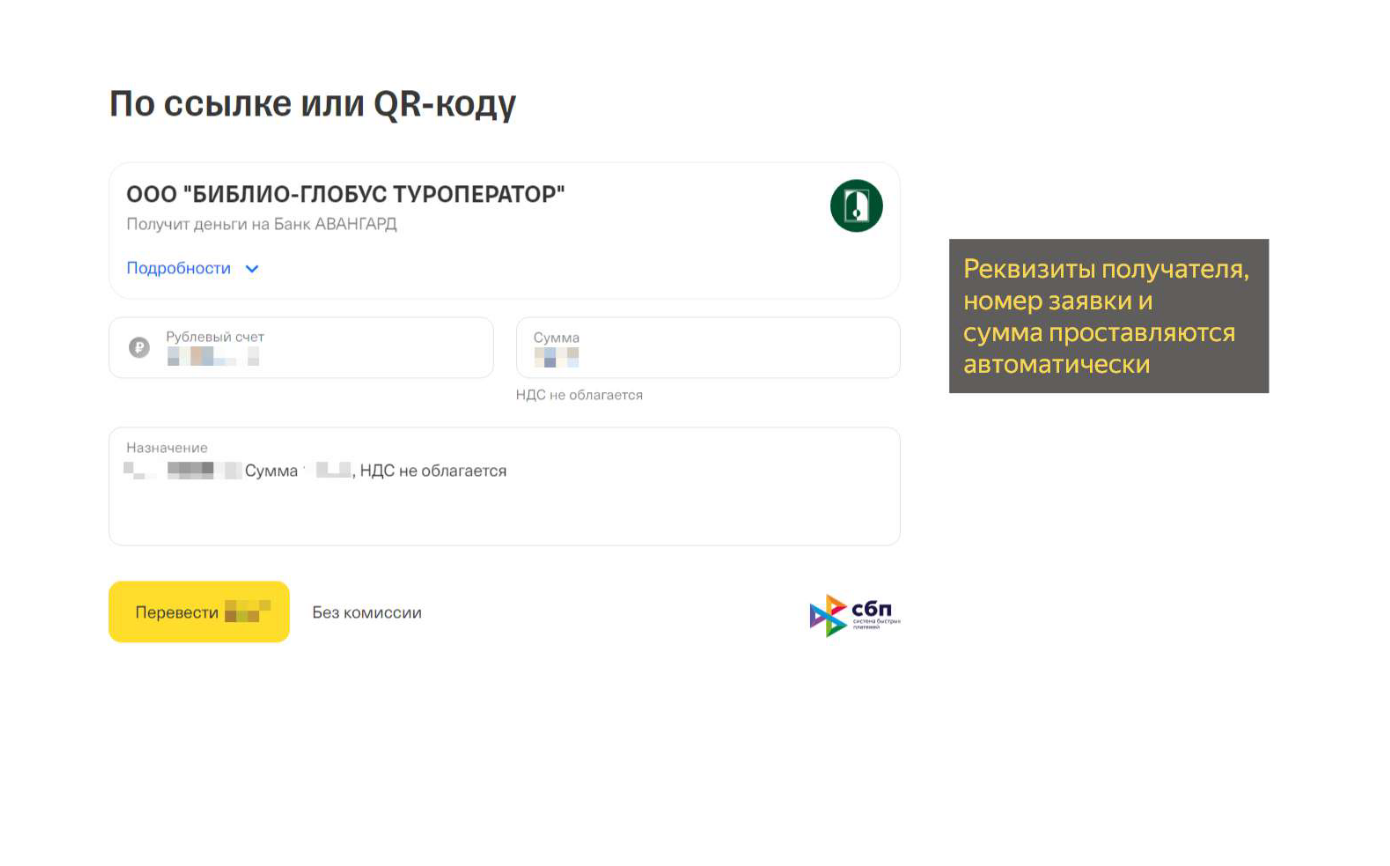This screenshot has width=1390, height=866.
Task: Click НДС не облагается note below Сумма
Action: pos(579,395)
